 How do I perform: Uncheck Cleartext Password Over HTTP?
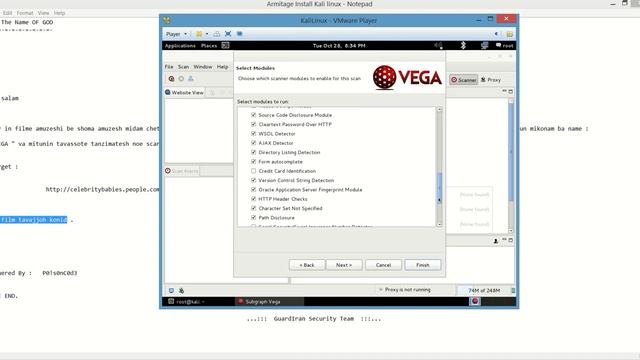(253, 124)
